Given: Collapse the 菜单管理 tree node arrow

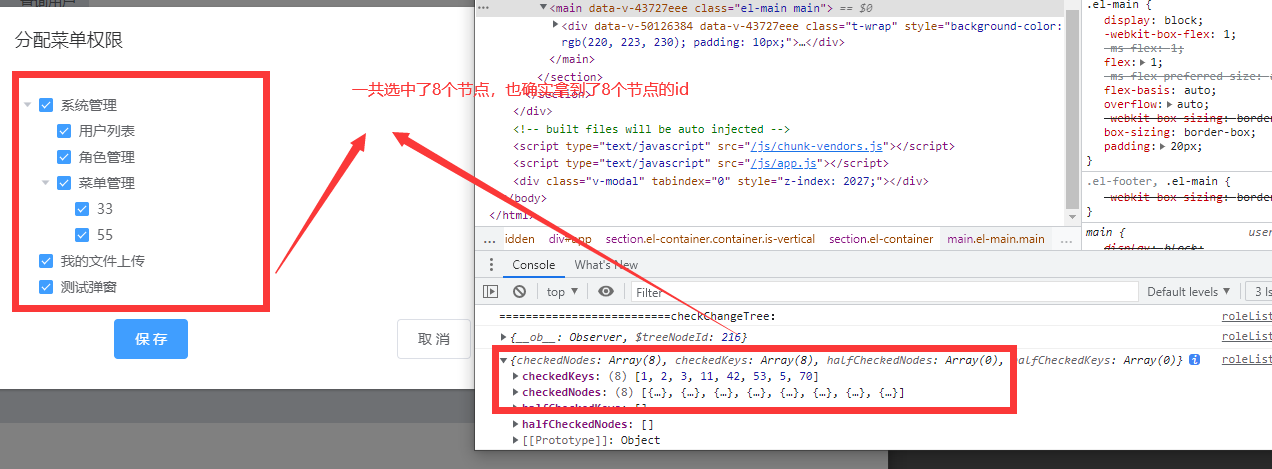Looking at the screenshot, I should 46,183.
